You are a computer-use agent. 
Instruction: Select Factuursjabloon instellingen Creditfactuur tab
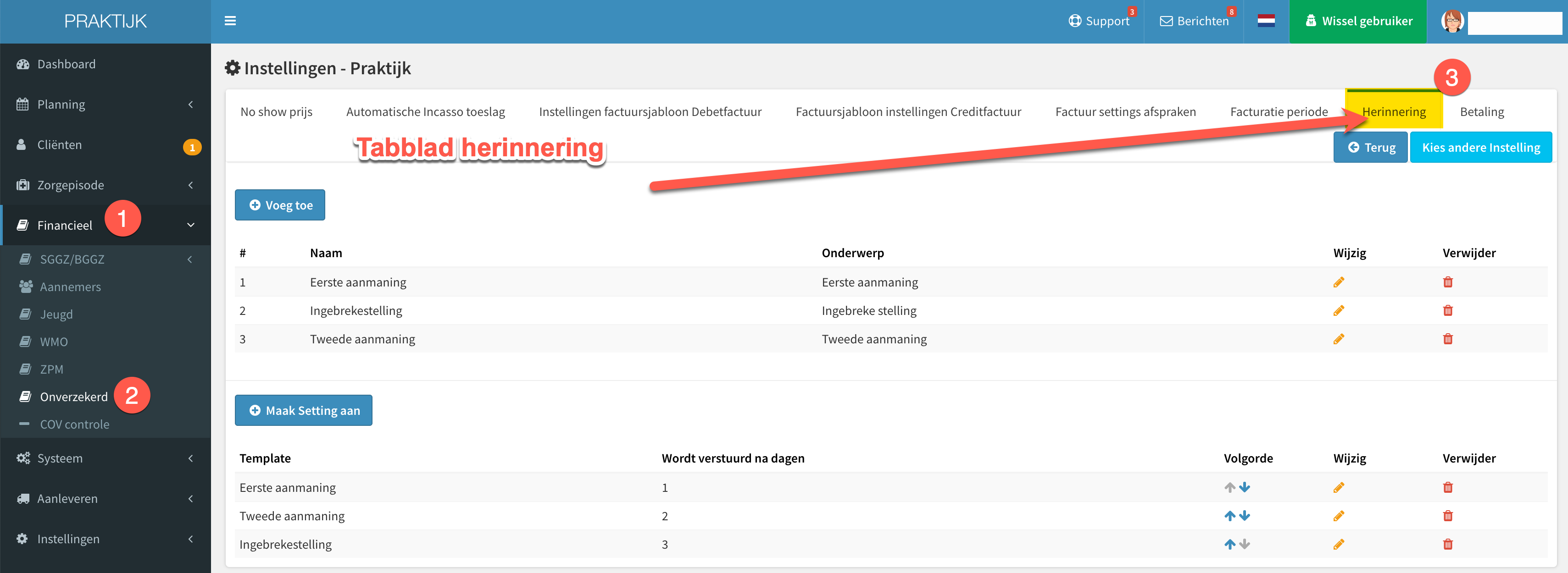pos(908,112)
